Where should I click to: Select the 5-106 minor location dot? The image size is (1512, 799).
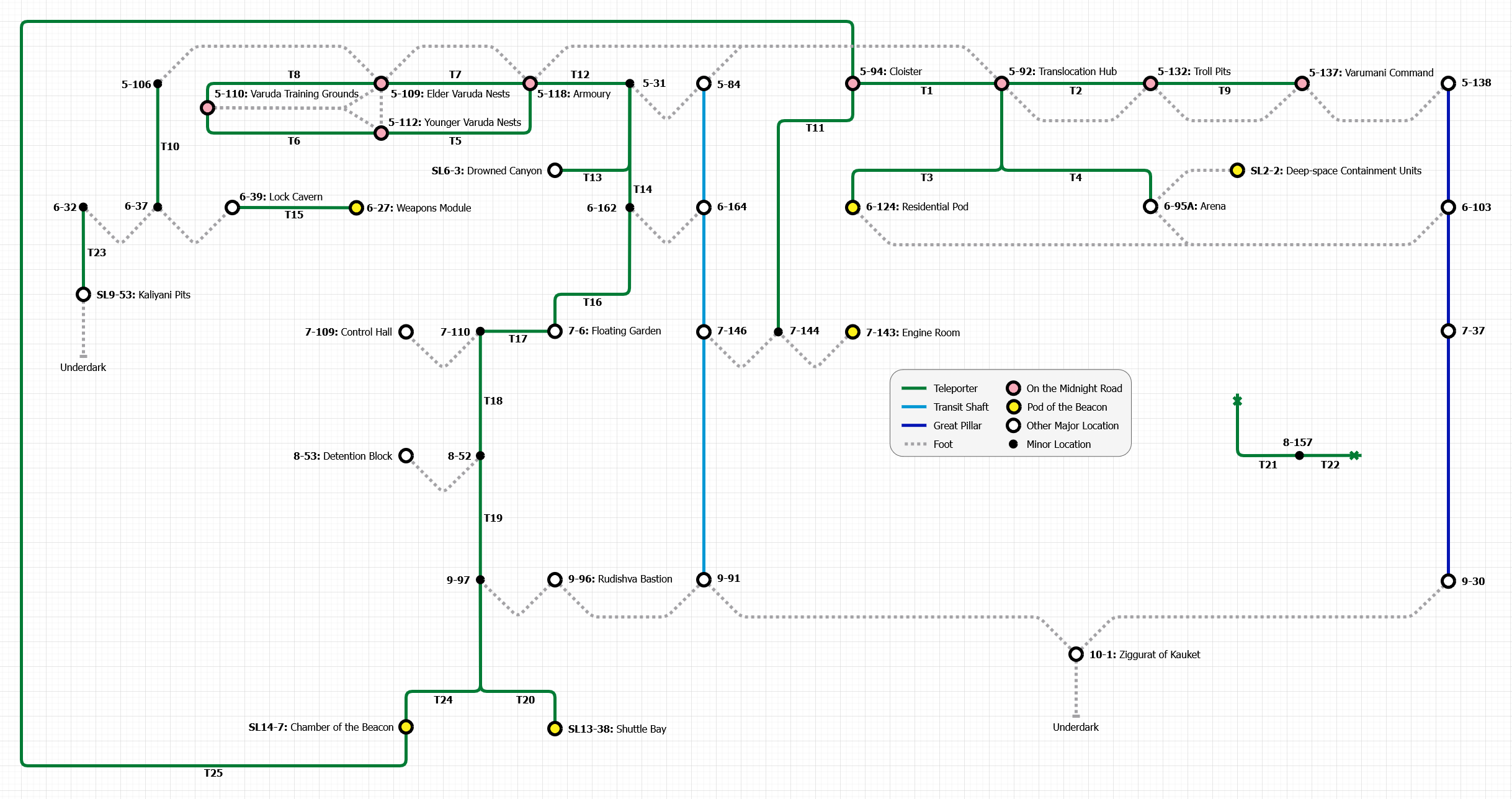(158, 83)
